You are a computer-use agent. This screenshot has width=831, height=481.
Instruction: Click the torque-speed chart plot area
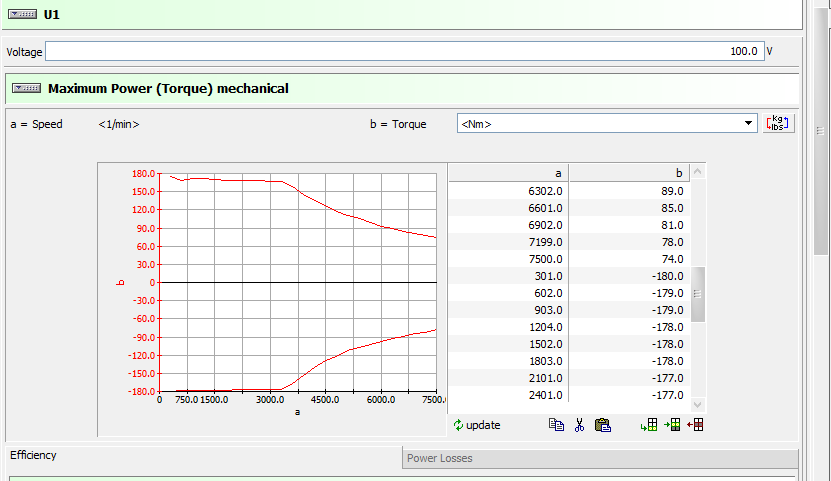(298, 282)
